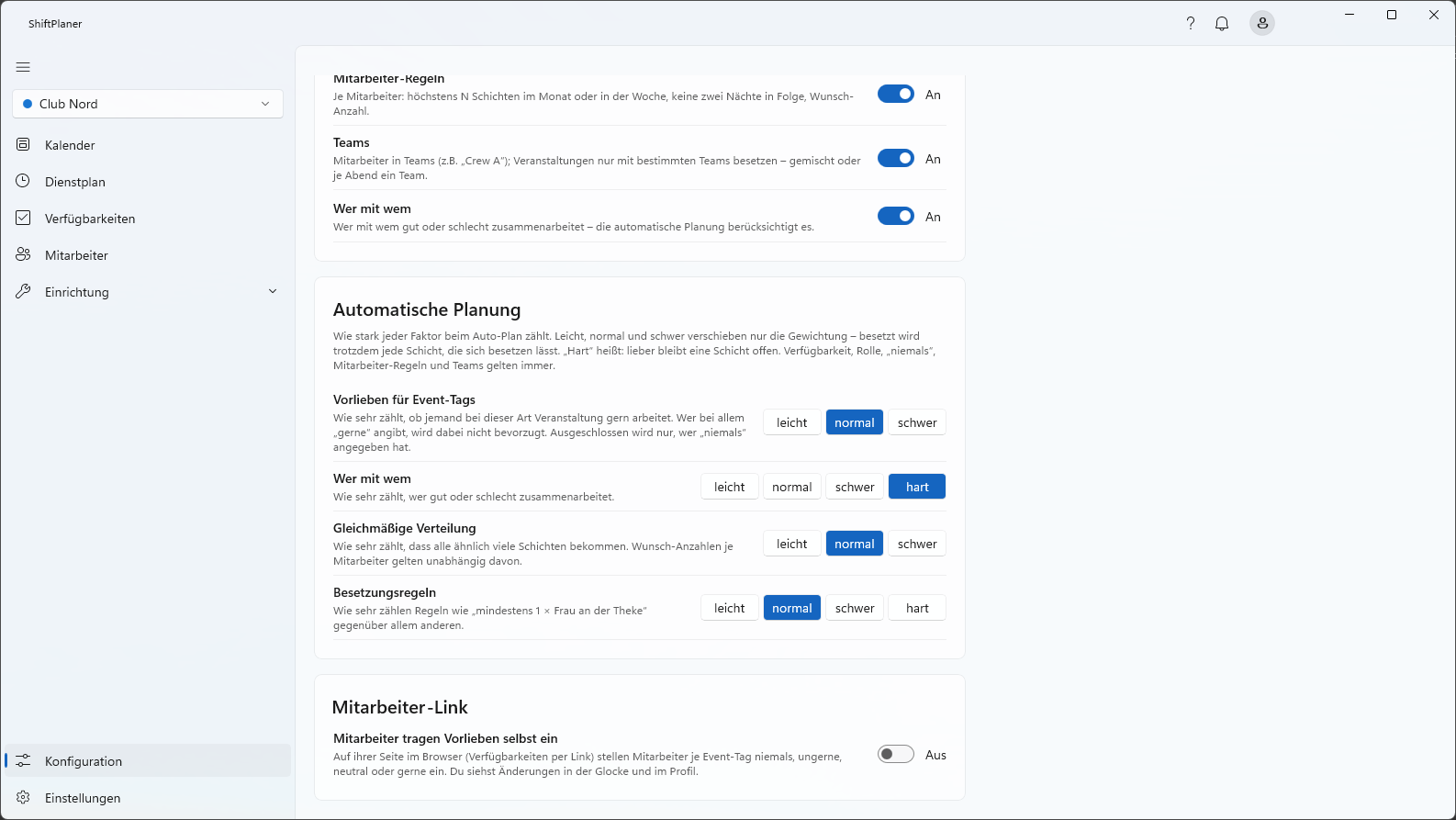Click the Kalender calendar icon
1456x820 pixels.
click(x=24, y=144)
